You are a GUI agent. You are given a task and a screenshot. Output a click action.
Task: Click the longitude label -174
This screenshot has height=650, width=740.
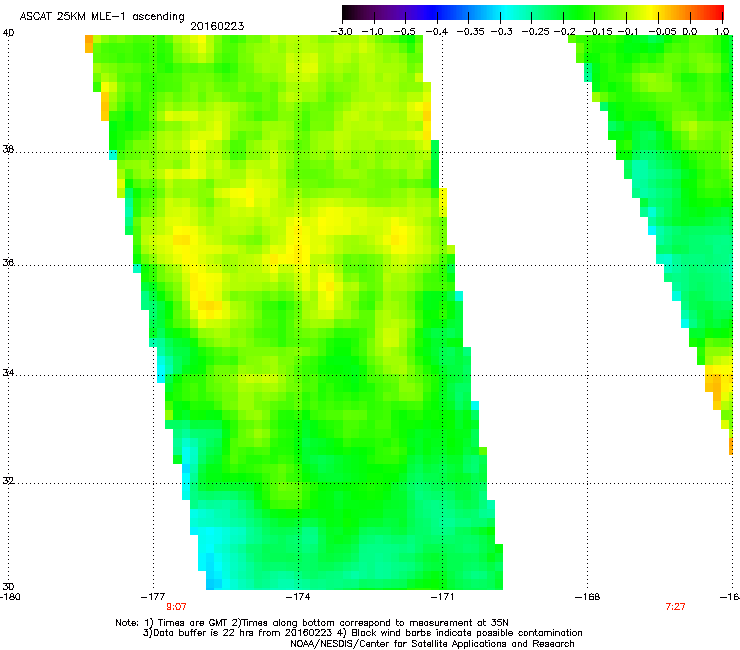pyautogui.click(x=298, y=597)
